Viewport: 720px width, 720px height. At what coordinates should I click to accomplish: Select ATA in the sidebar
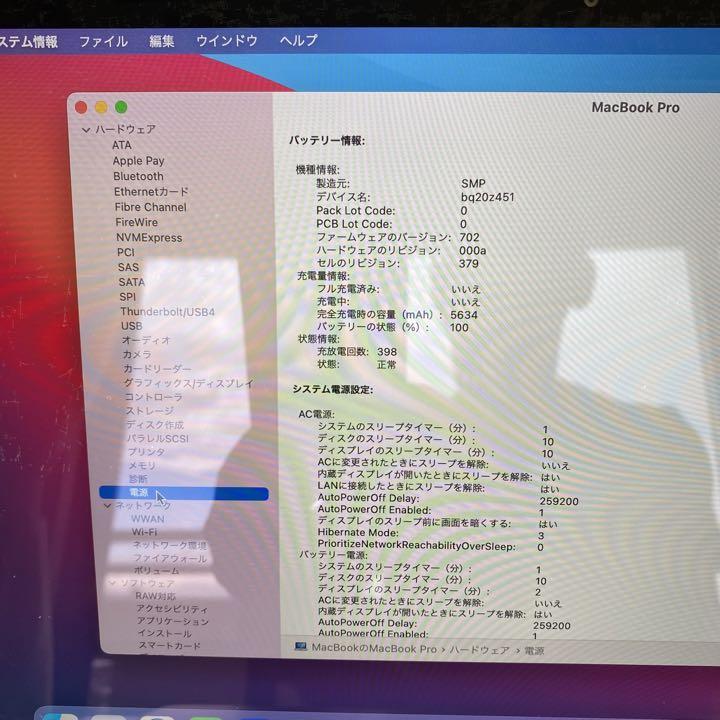pyautogui.click(x=122, y=145)
